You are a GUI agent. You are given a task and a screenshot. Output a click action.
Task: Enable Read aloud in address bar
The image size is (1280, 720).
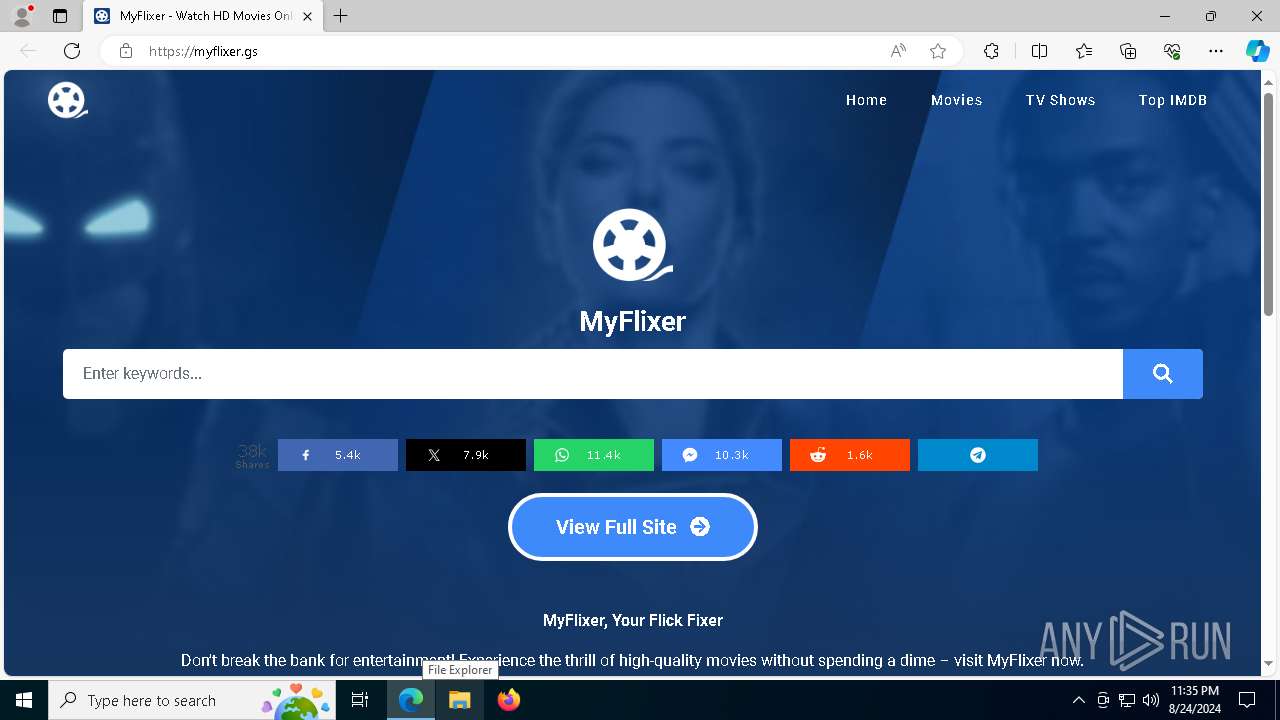(x=898, y=51)
